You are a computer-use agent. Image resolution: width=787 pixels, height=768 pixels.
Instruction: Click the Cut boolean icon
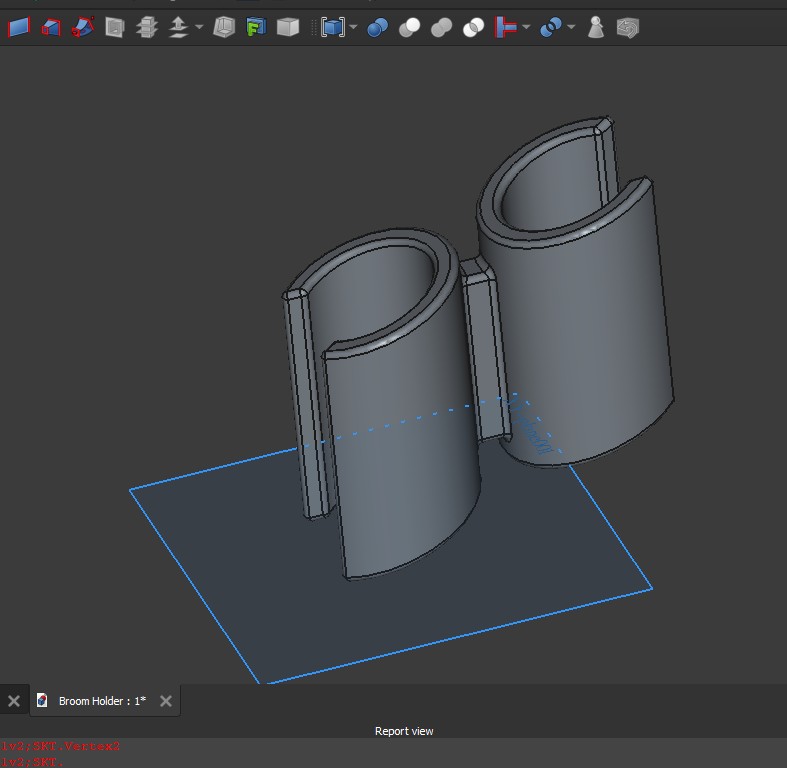click(x=409, y=28)
